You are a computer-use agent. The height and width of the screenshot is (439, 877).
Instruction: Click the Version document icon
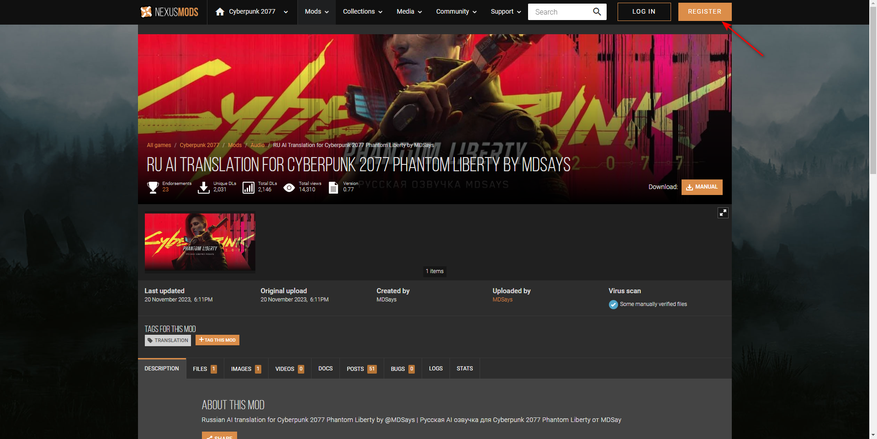[333, 187]
